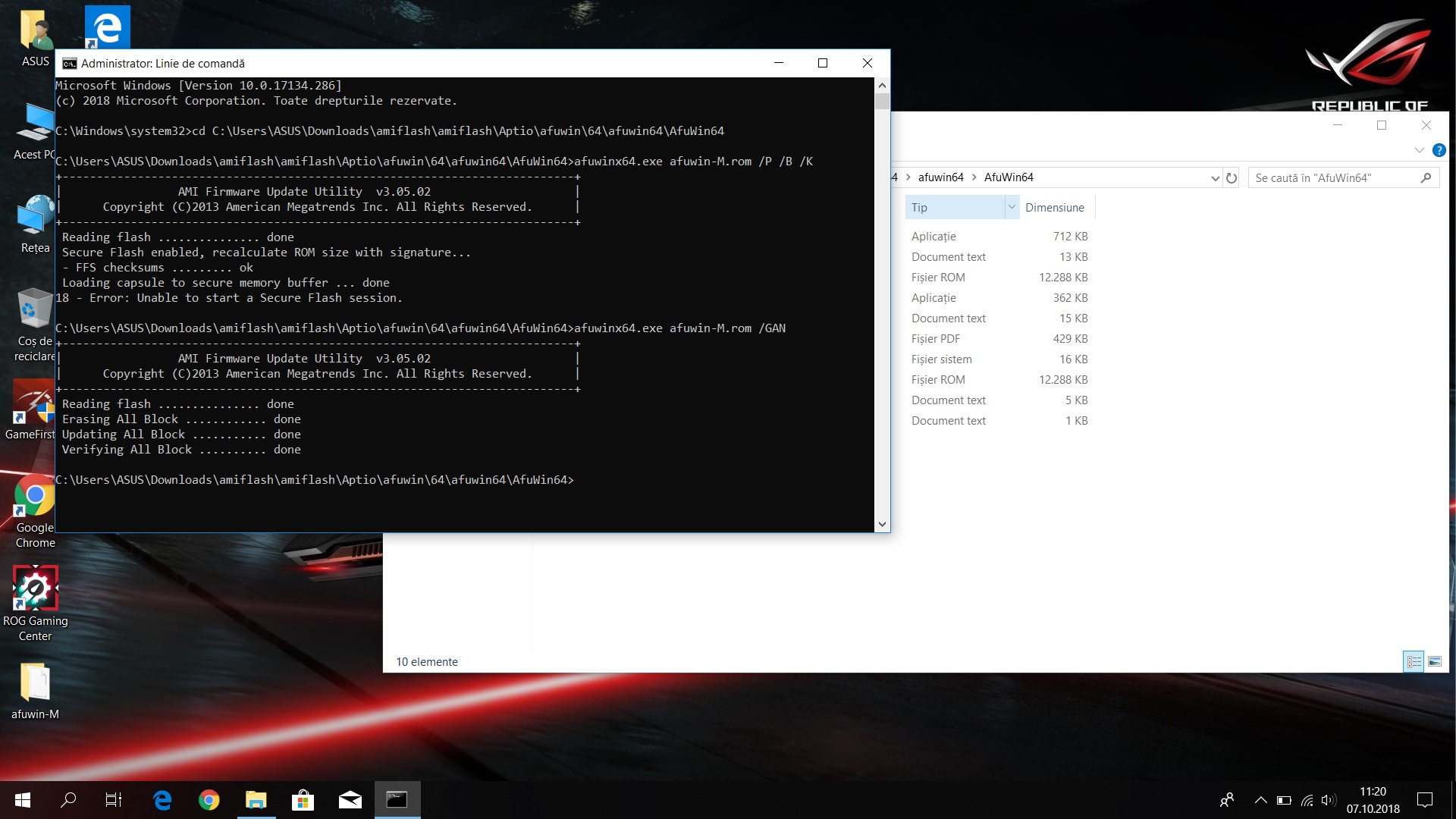Open the afuwin-M folder on desktop
This screenshot has height=819, width=1456.
click(x=35, y=690)
